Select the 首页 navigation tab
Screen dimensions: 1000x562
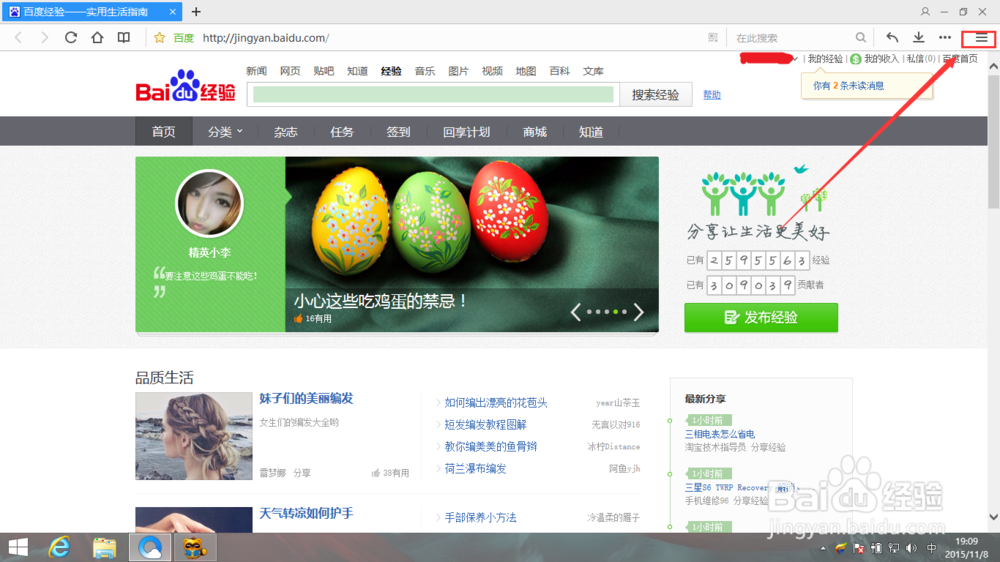click(163, 132)
